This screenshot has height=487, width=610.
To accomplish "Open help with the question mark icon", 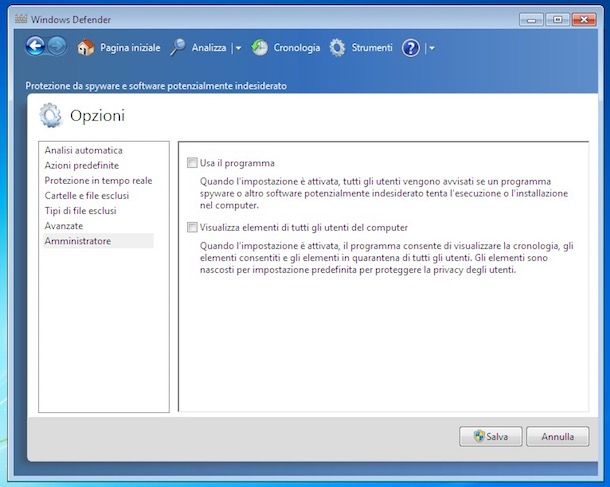I will pos(410,48).
